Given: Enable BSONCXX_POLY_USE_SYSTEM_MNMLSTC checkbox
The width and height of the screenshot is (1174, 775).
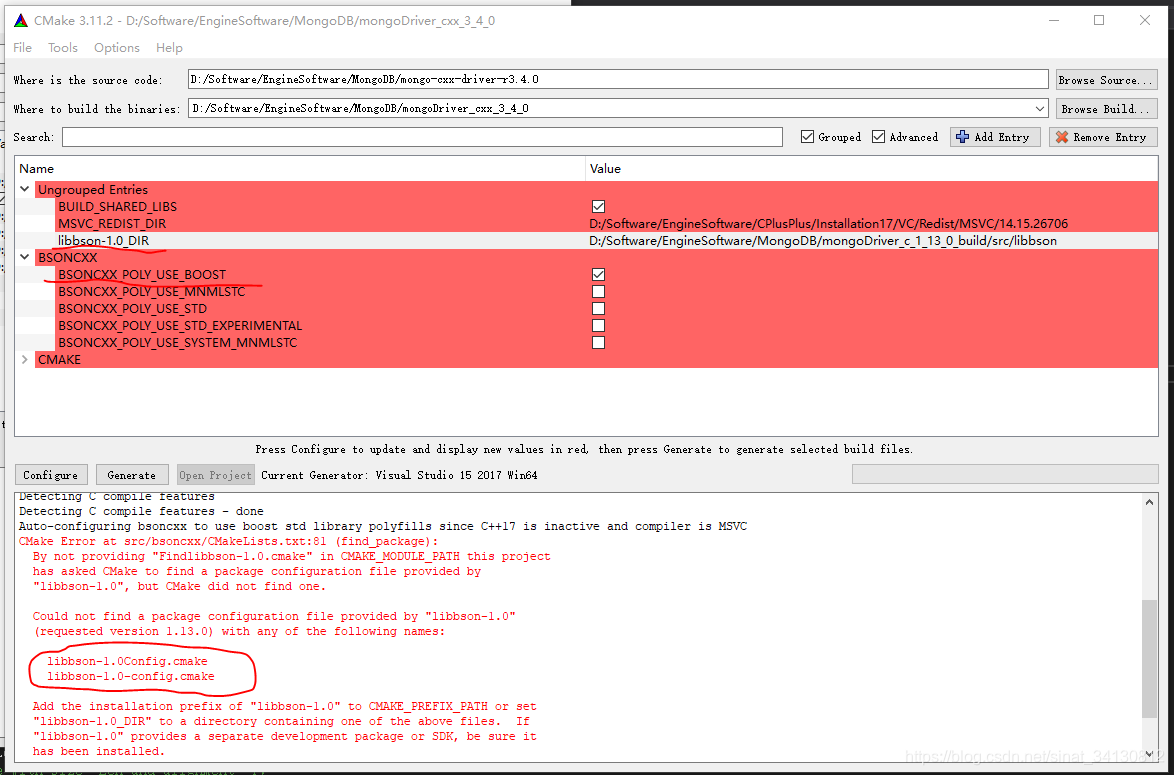Looking at the screenshot, I should click(x=598, y=342).
